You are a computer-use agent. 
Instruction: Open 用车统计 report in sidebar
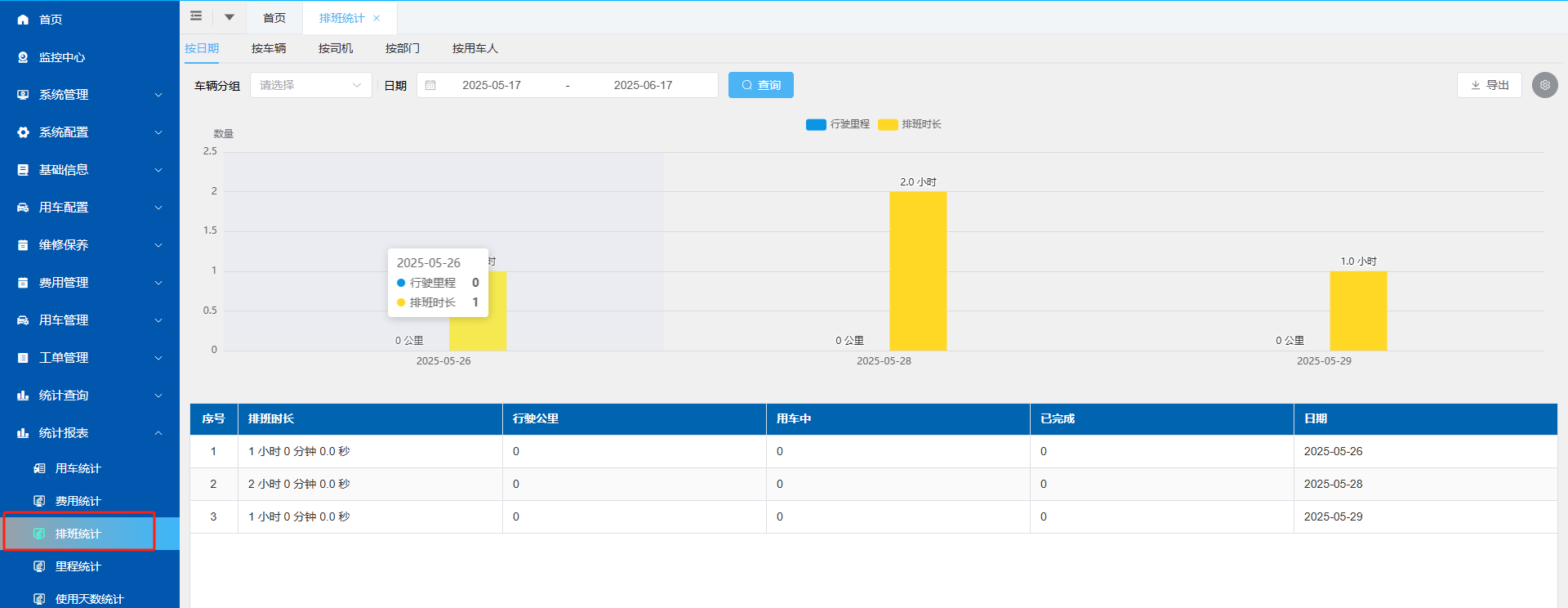point(78,468)
